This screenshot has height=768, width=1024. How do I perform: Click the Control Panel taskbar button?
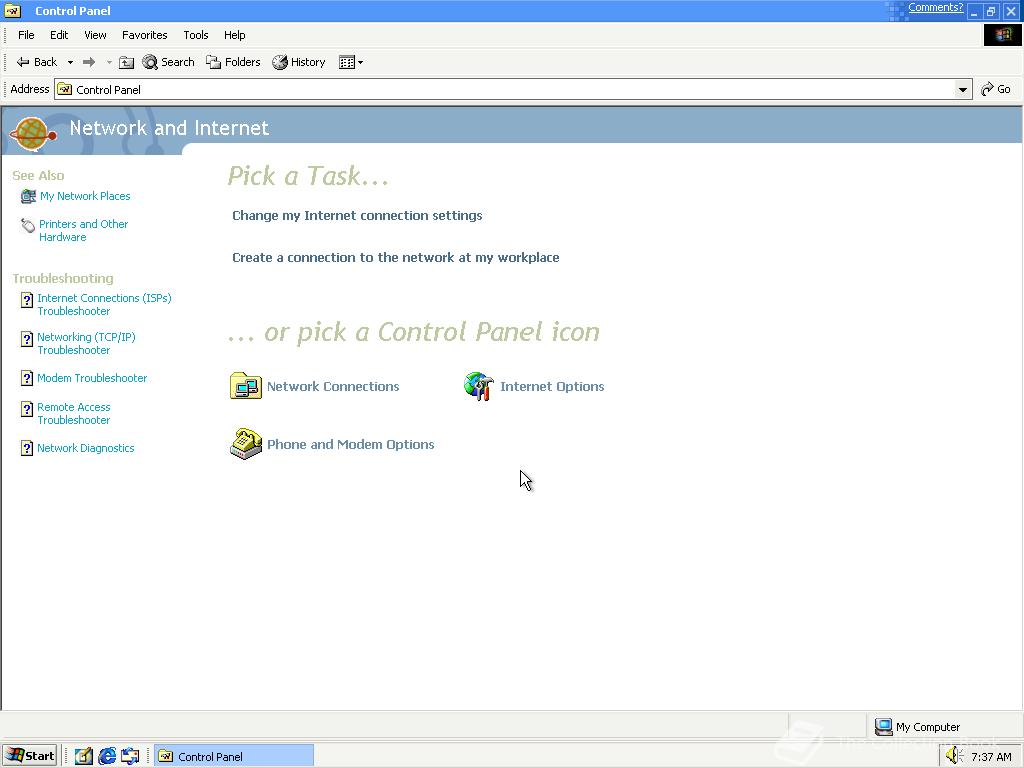[234, 756]
